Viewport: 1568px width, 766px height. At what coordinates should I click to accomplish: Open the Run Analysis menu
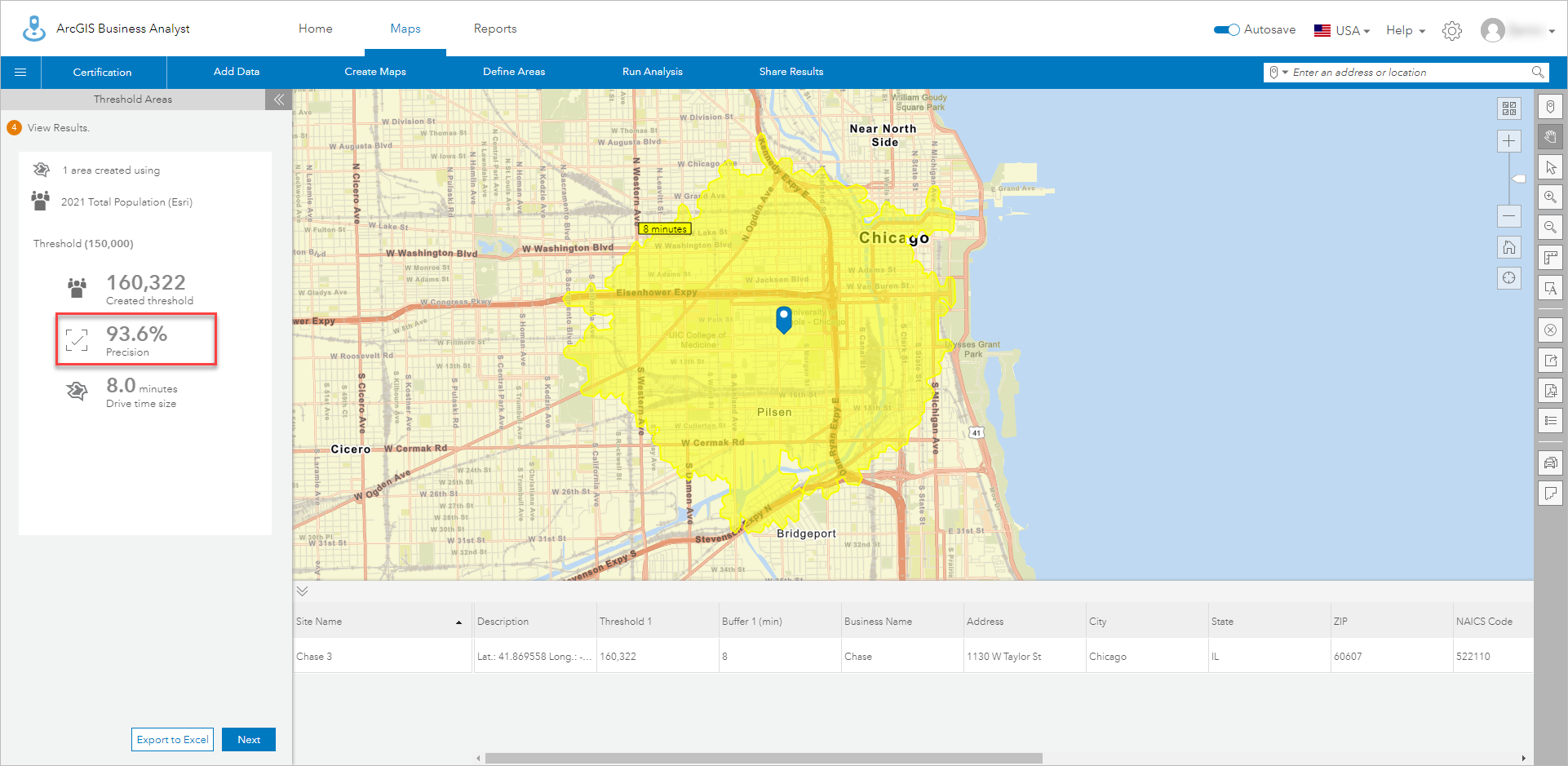pyautogui.click(x=653, y=72)
